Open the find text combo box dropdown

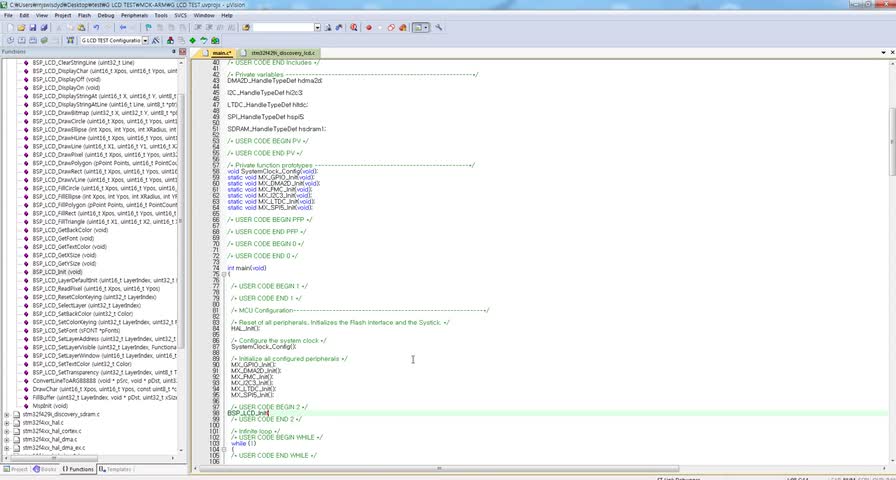[317, 28]
